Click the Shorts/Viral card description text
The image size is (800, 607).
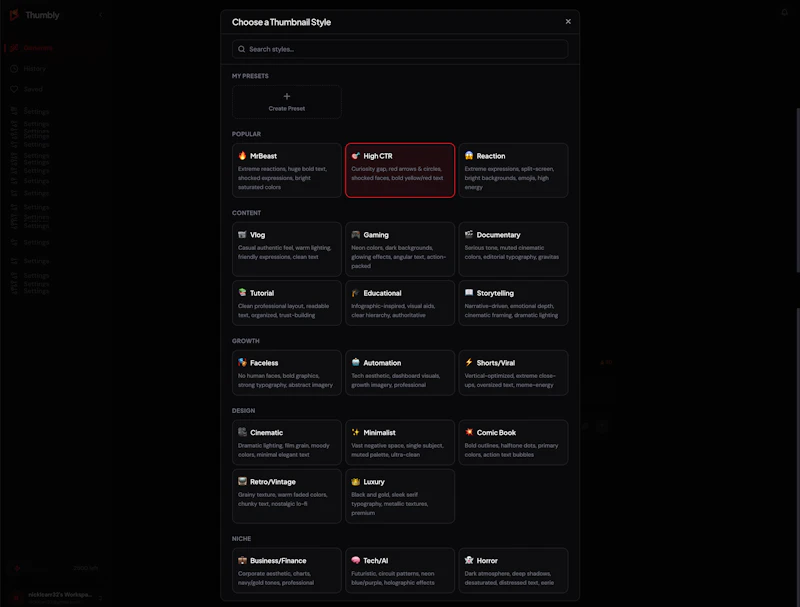[510, 381]
